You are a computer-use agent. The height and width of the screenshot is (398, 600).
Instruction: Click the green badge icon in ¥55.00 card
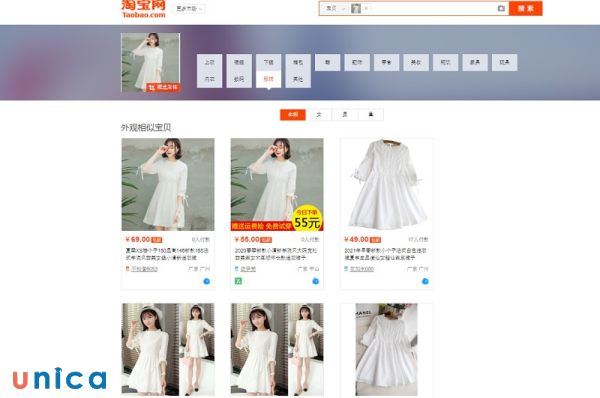point(238,281)
